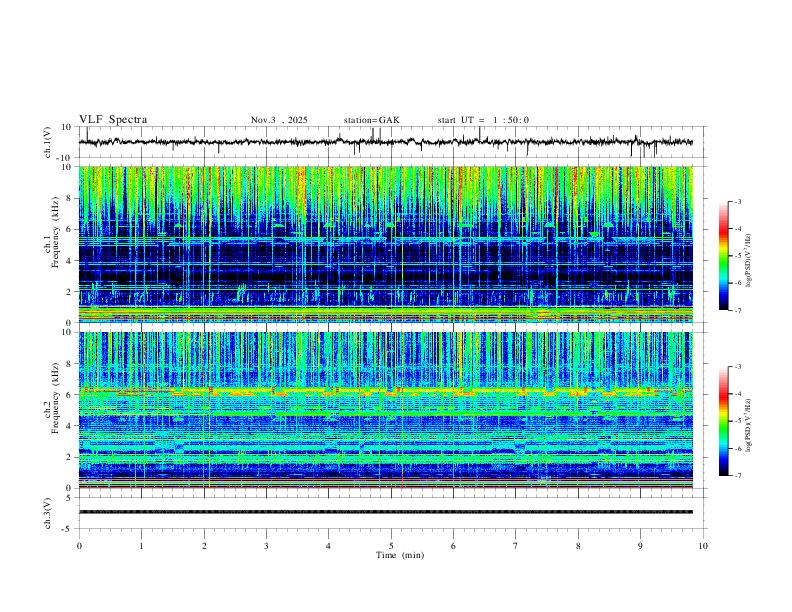
Task: Select the ch.1 "Frequency (kHz)" axis label
Action: coord(55,233)
